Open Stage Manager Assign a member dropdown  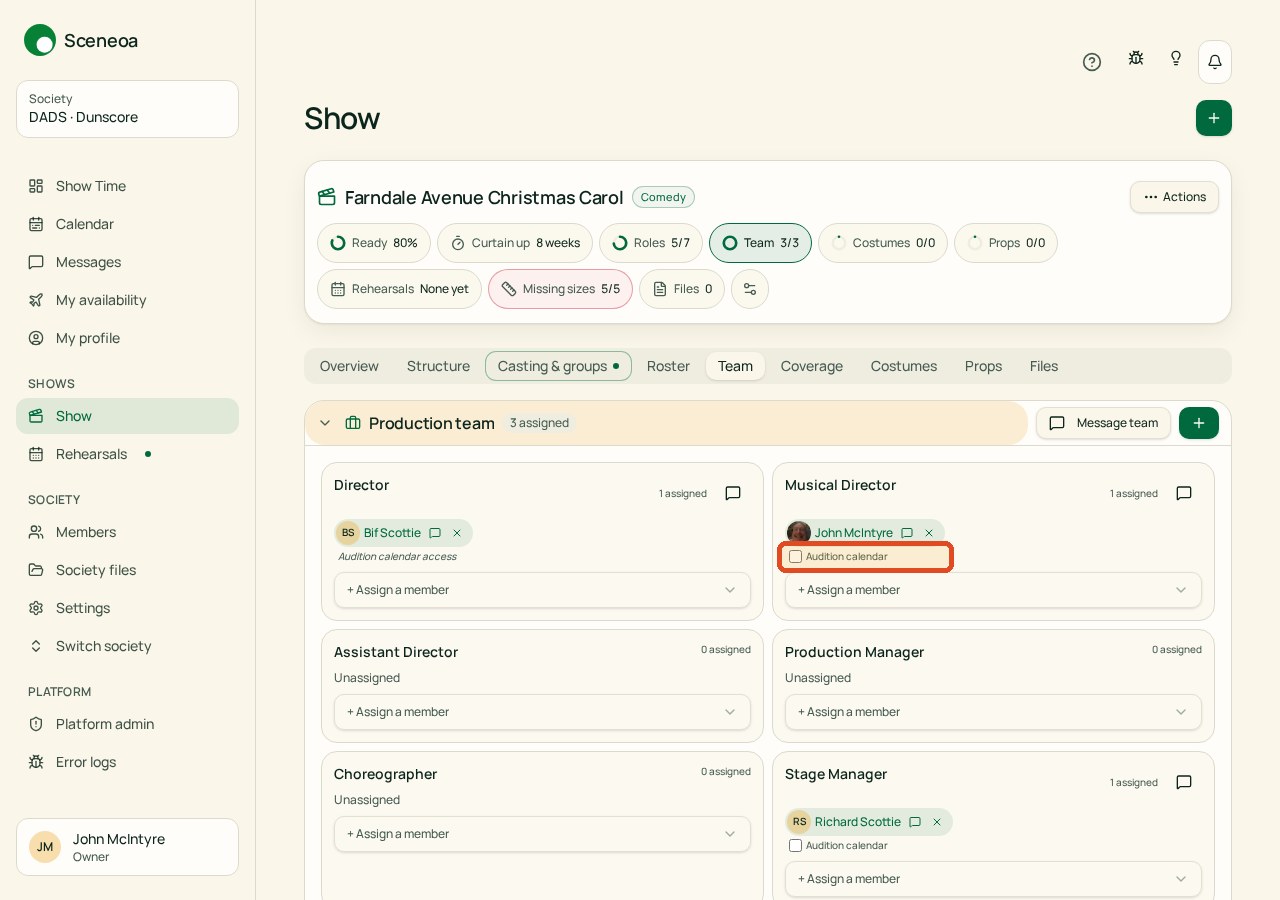(x=993, y=879)
